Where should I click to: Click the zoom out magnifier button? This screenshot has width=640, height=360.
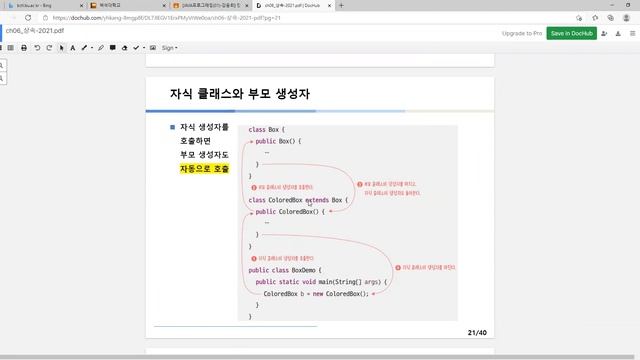(x=2, y=78)
